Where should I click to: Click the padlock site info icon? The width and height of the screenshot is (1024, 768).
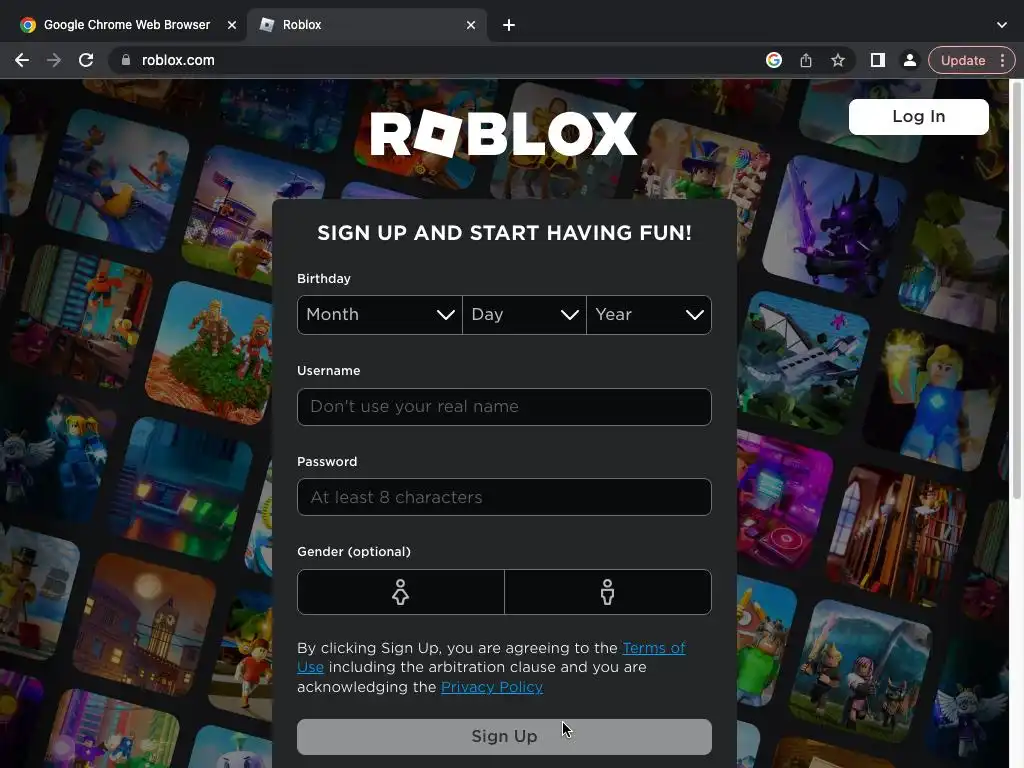[x=125, y=60]
